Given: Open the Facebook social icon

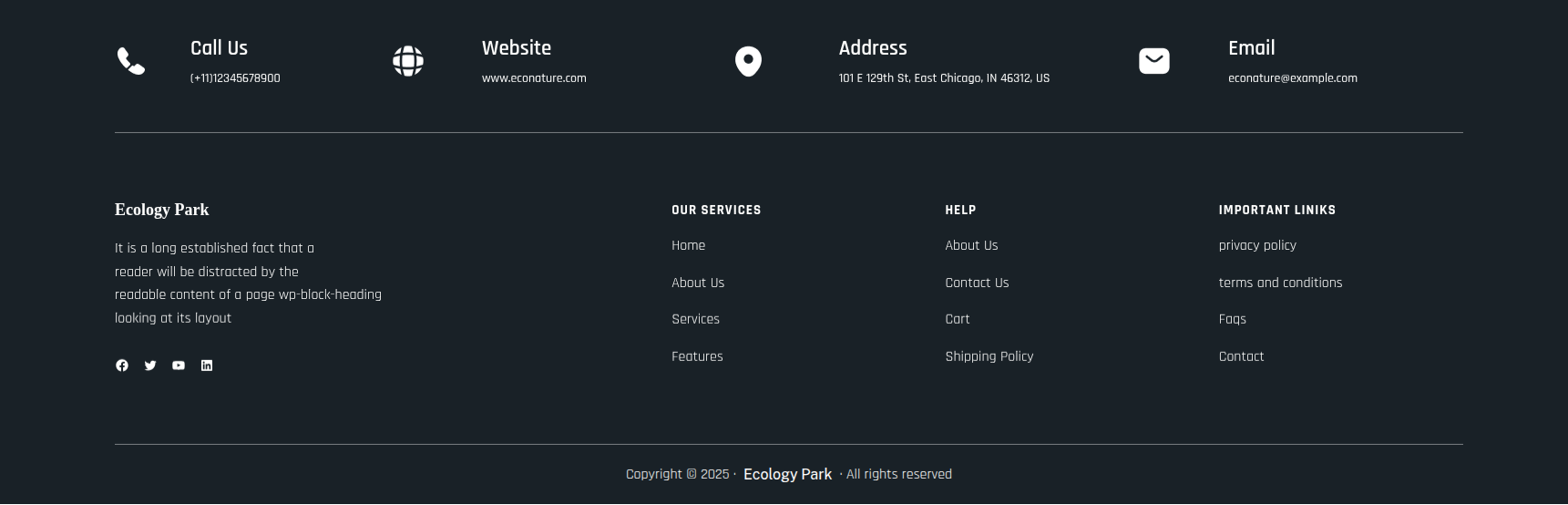Looking at the screenshot, I should (x=122, y=366).
